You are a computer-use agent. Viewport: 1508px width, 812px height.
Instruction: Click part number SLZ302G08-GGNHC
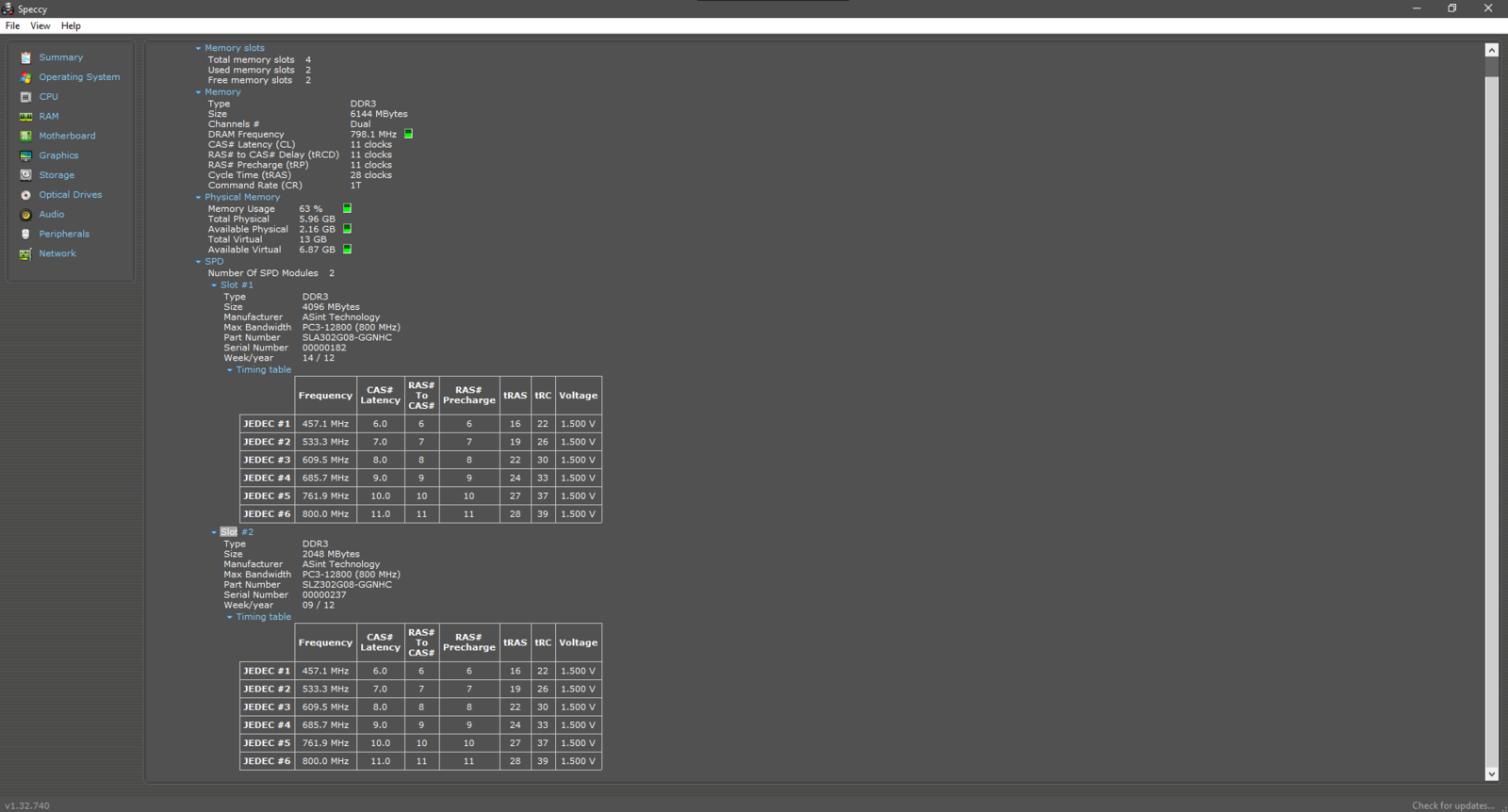click(347, 584)
